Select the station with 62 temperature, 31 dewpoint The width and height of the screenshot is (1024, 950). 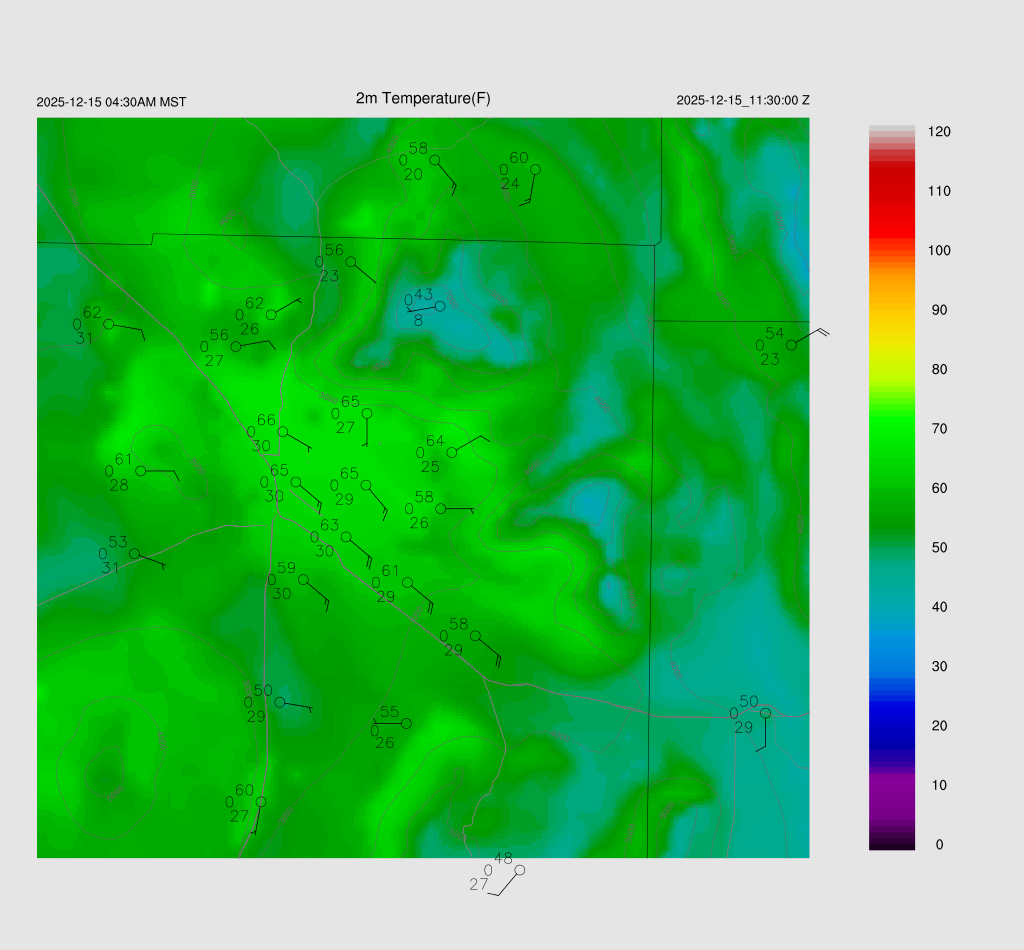click(109, 324)
